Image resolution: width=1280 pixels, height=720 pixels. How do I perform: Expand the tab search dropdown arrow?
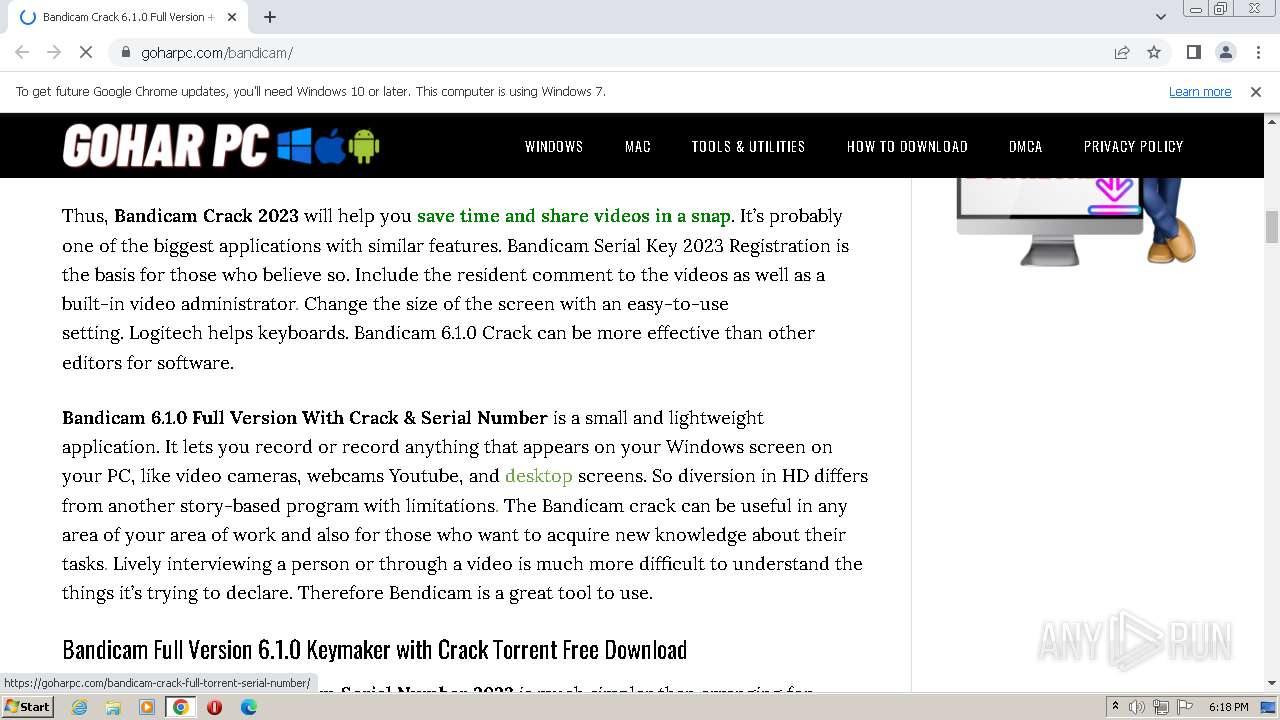point(1160,17)
